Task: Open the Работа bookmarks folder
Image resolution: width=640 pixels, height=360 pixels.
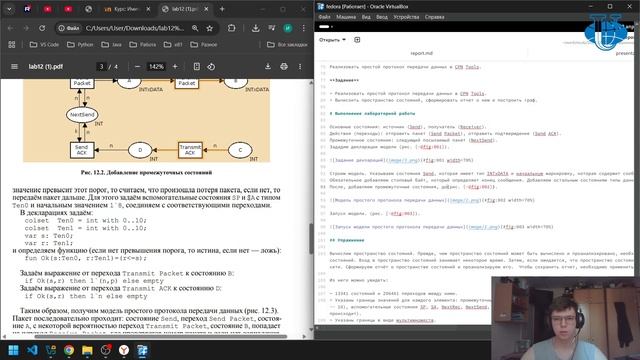Action: [143, 44]
